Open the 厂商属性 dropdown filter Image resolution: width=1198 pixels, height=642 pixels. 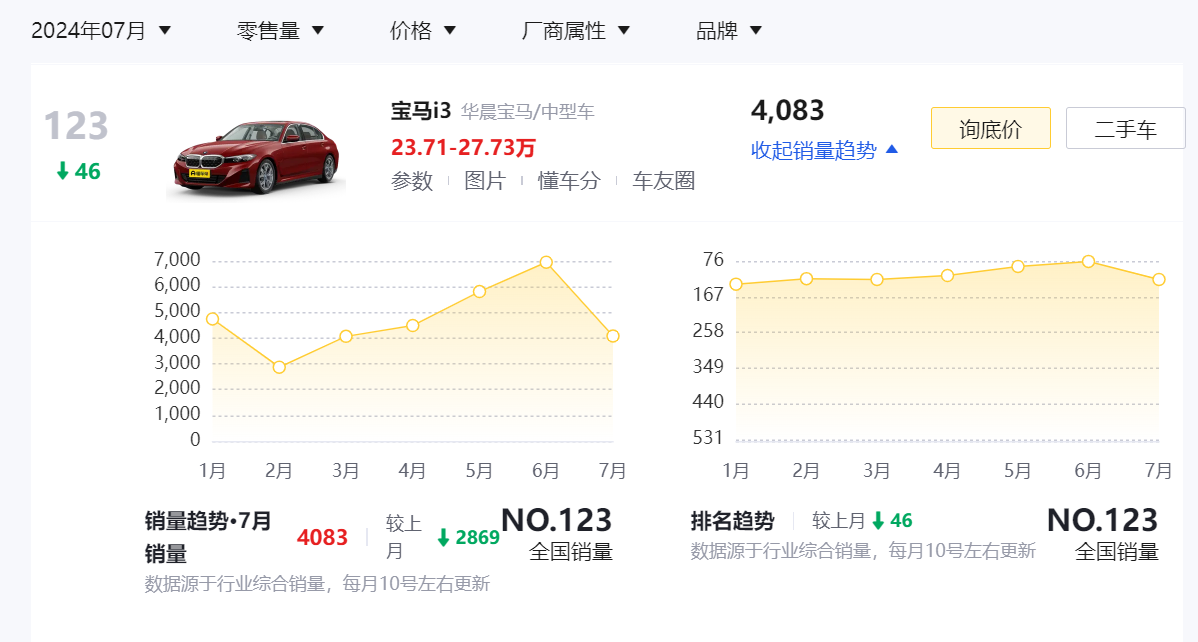pyautogui.click(x=575, y=31)
